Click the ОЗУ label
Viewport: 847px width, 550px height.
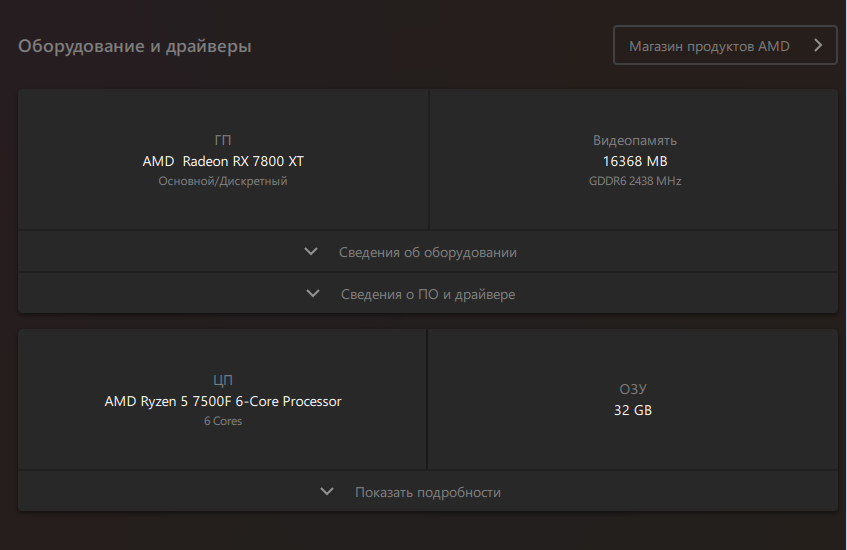(x=633, y=389)
